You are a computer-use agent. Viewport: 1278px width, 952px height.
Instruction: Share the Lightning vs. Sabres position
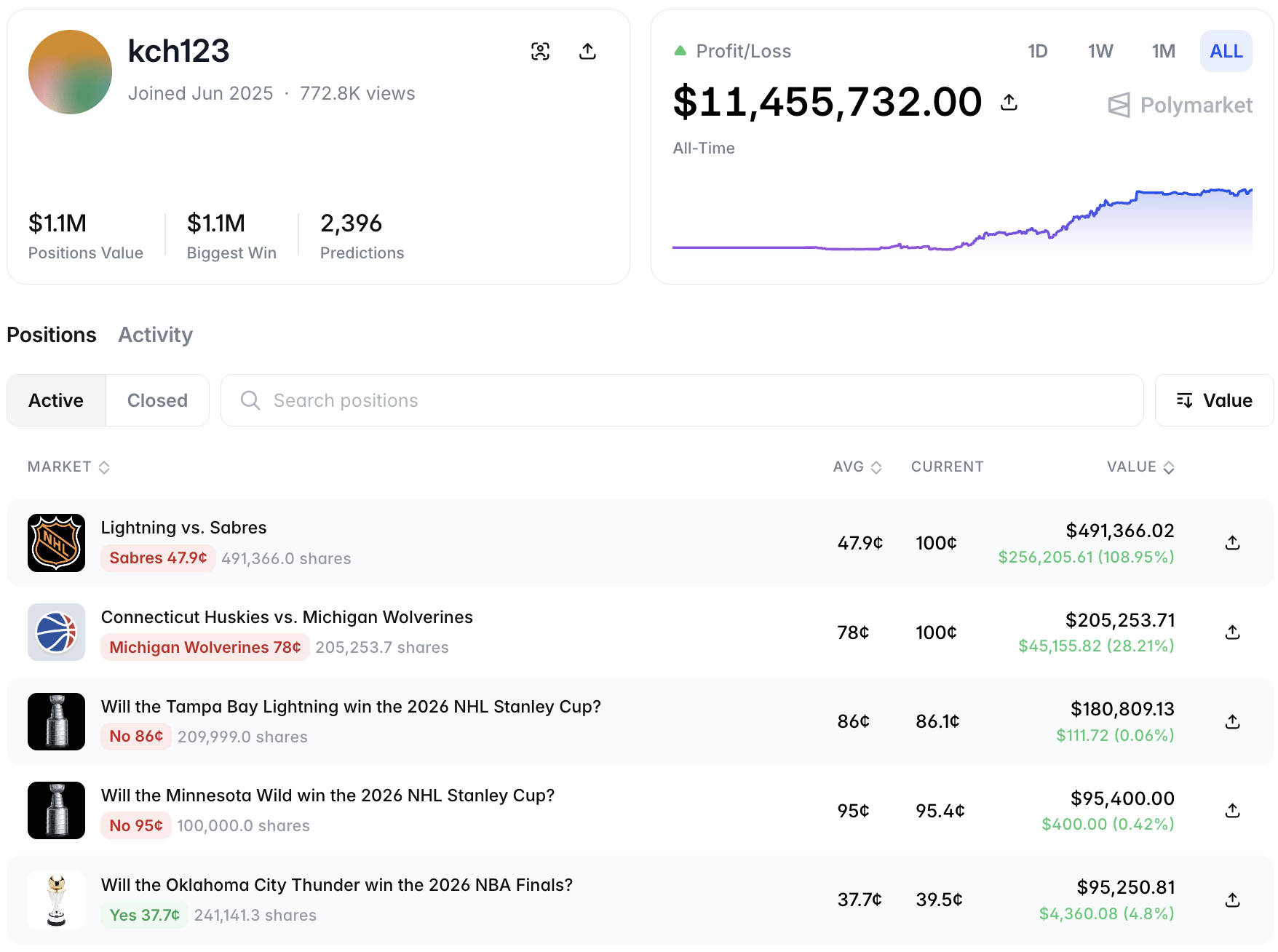point(1231,542)
